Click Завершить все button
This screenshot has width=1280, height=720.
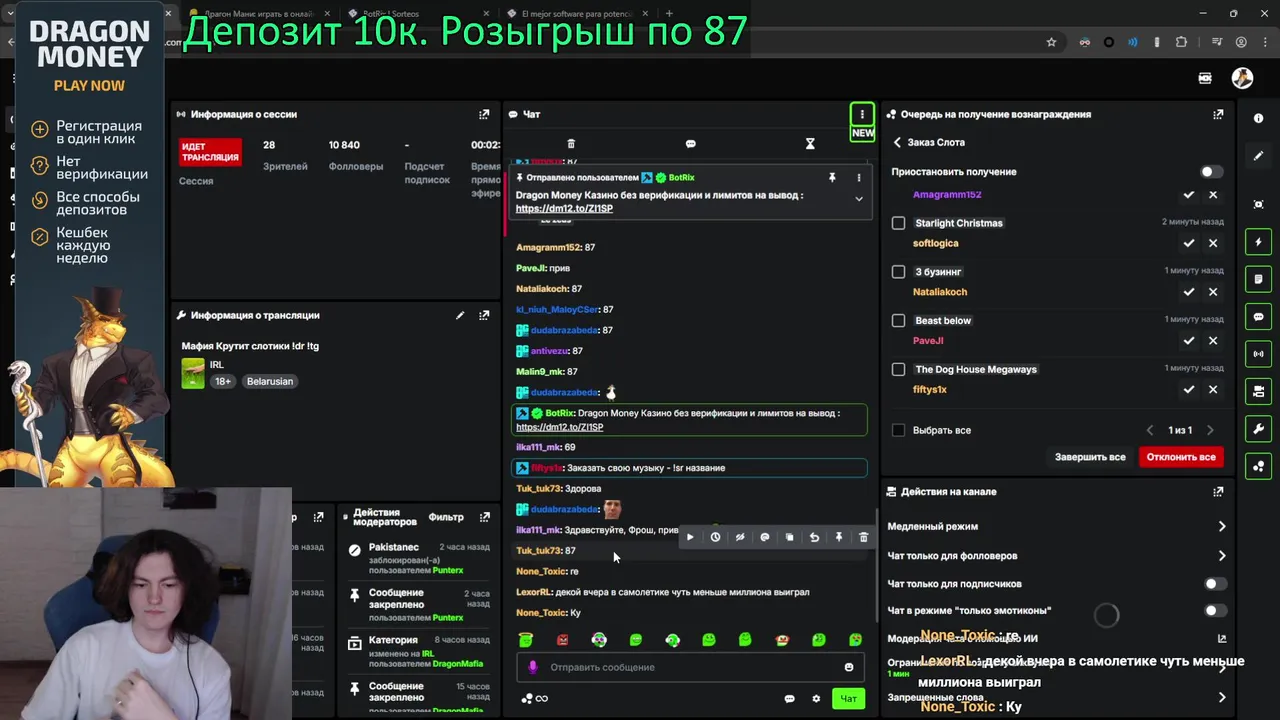tap(1090, 457)
